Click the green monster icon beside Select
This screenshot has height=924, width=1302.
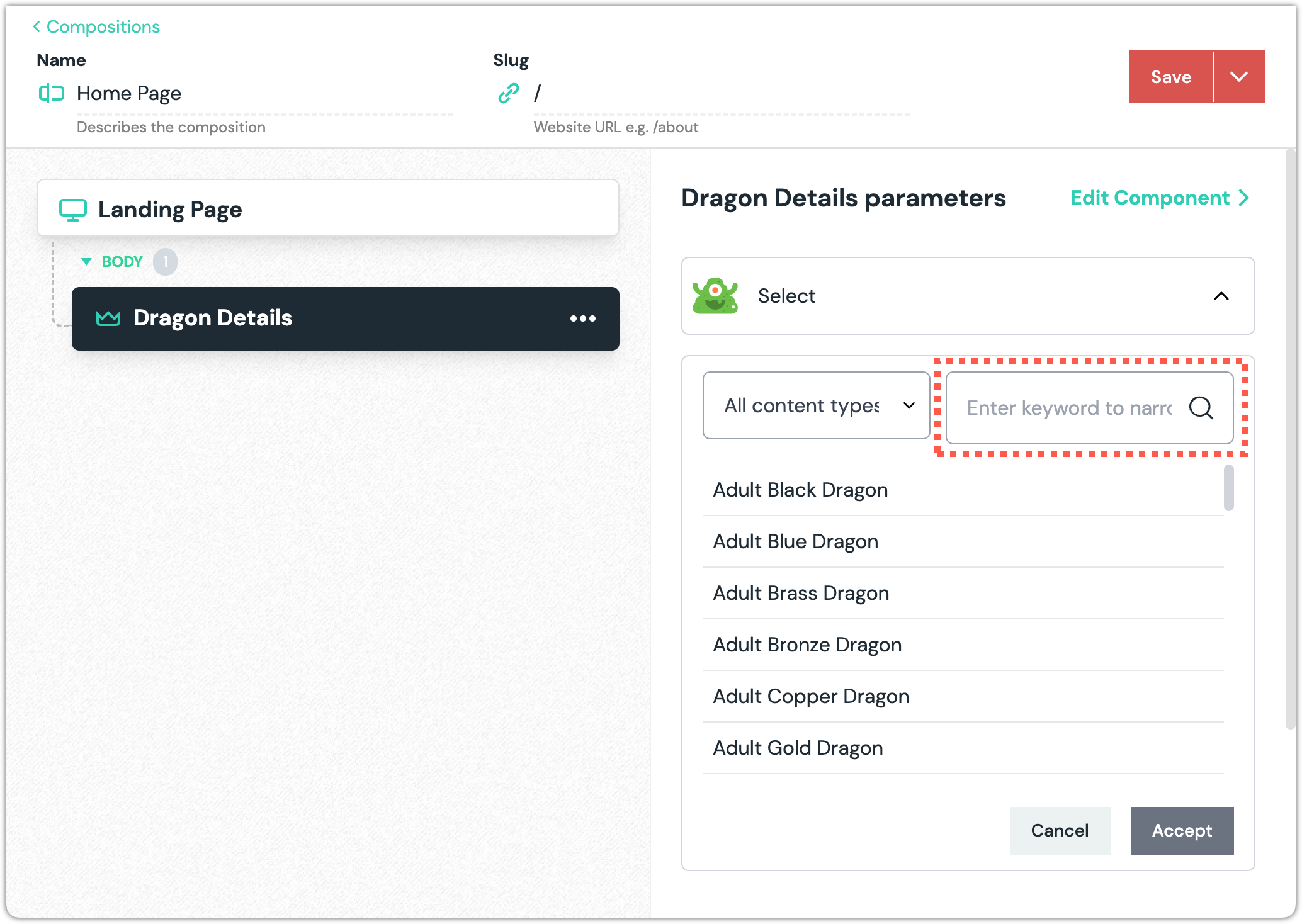715,296
